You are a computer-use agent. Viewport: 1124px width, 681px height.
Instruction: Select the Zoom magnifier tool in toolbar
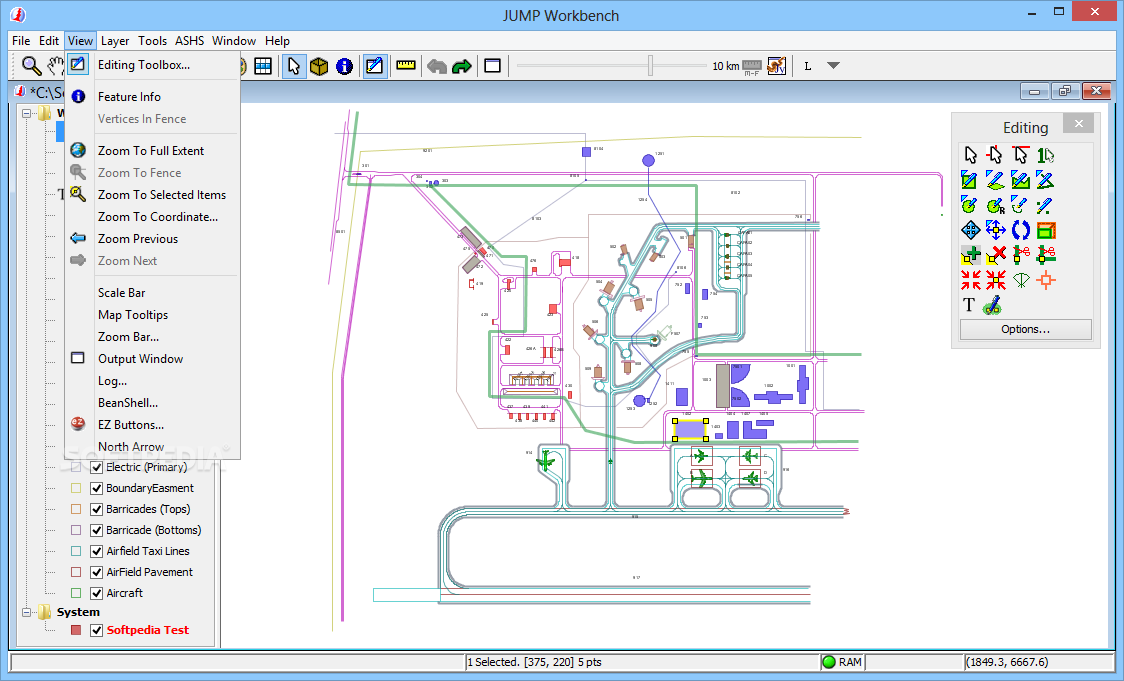(31, 66)
